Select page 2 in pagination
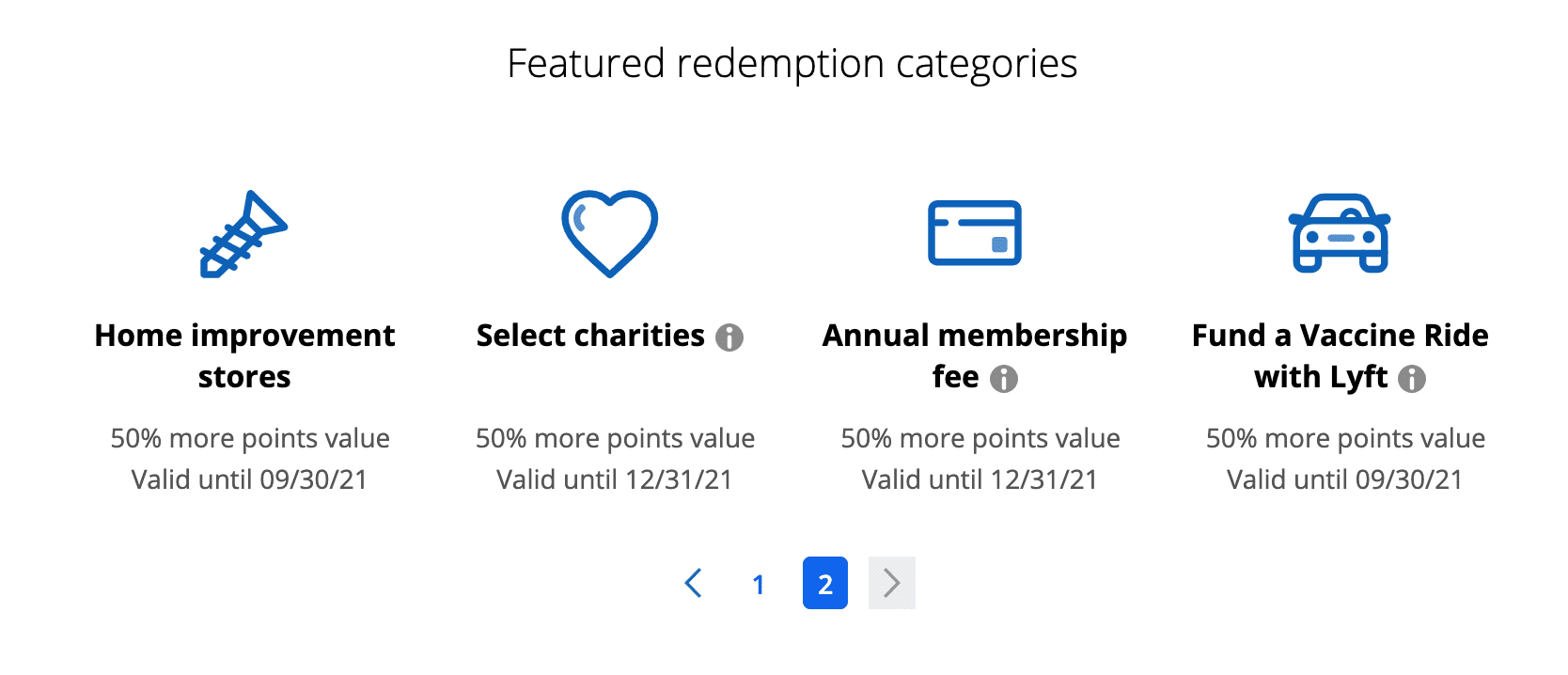Viewport: 1568px width, 675px height. [x=825, y=583]
